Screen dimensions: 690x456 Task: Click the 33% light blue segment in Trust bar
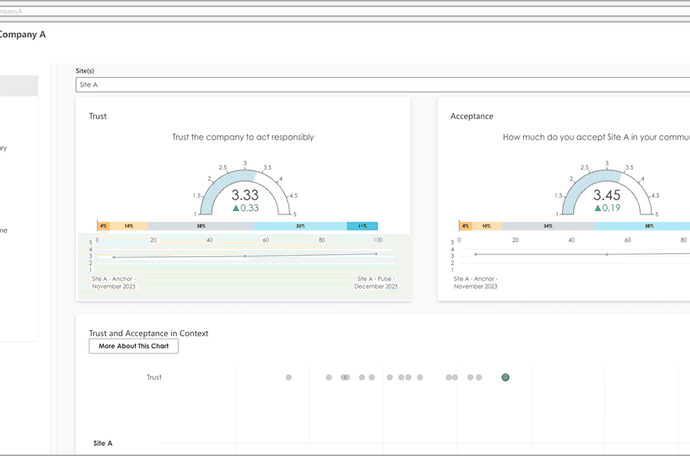click(x=300, y=227)
